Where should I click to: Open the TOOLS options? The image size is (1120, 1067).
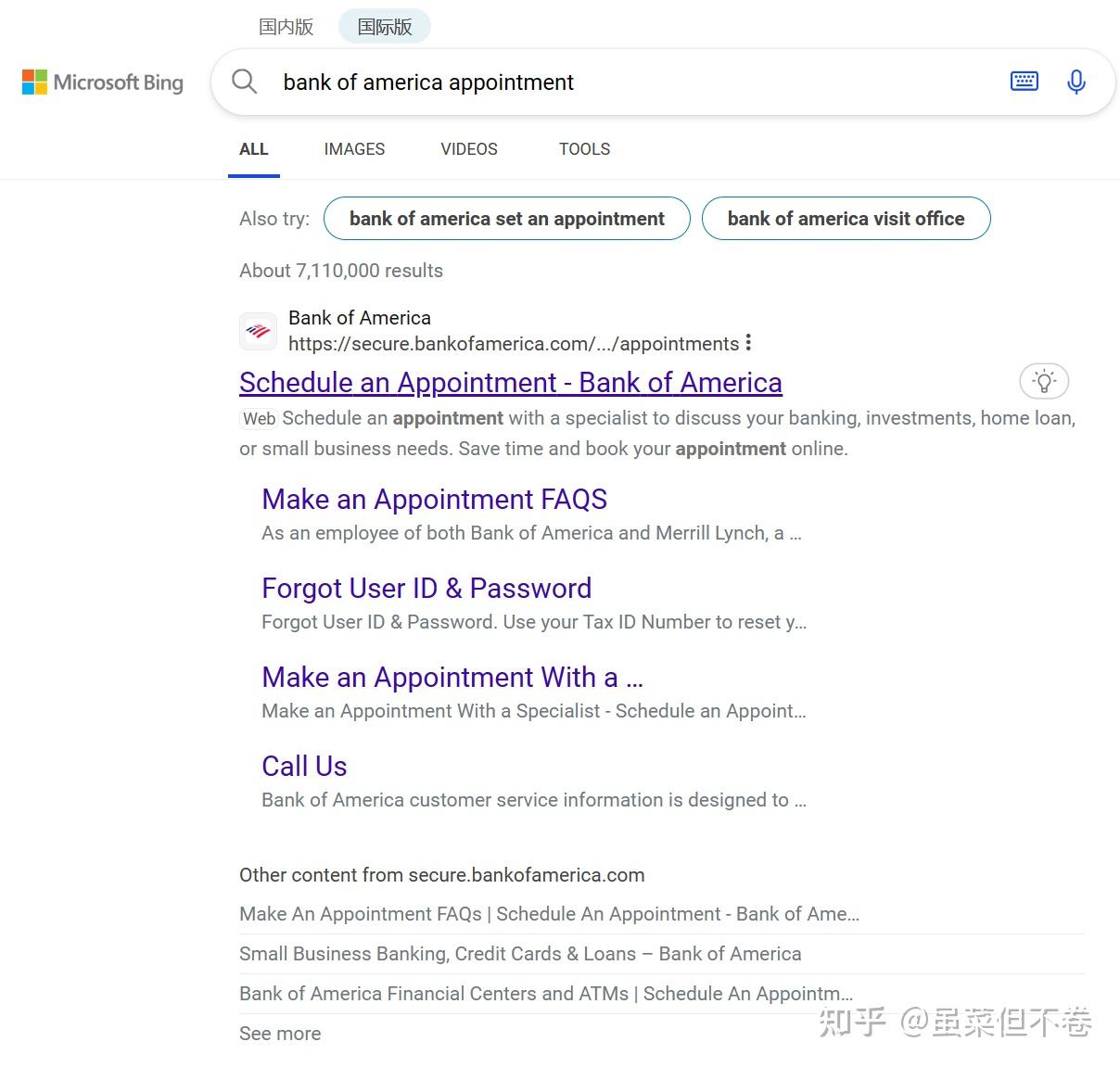tap(584, 149)
